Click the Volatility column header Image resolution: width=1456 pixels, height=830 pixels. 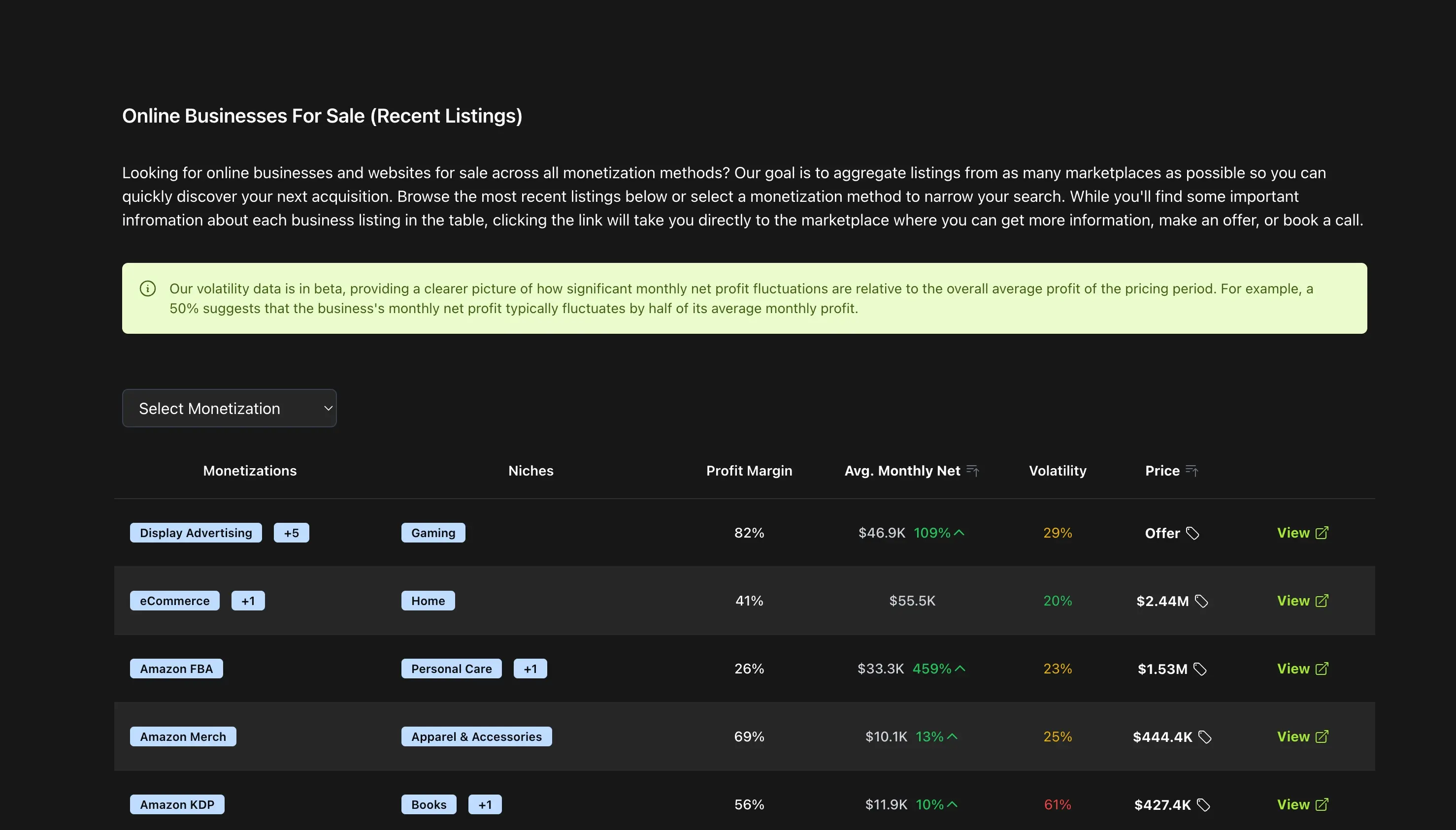pos(1058,471)
